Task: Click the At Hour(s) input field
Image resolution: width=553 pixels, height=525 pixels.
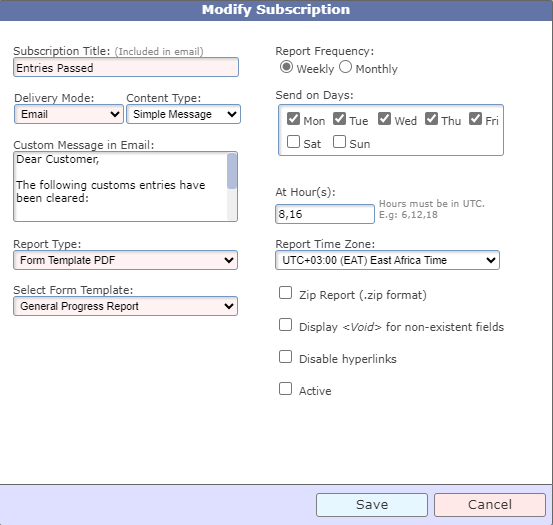Action: click(325, 214)
